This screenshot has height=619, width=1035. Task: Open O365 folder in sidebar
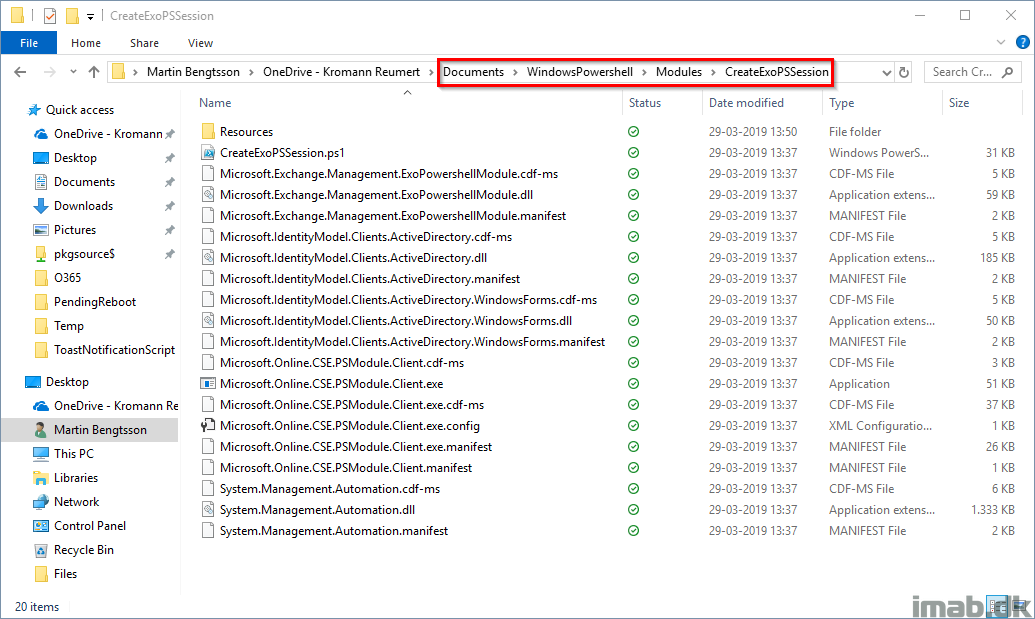click(67, 278)
